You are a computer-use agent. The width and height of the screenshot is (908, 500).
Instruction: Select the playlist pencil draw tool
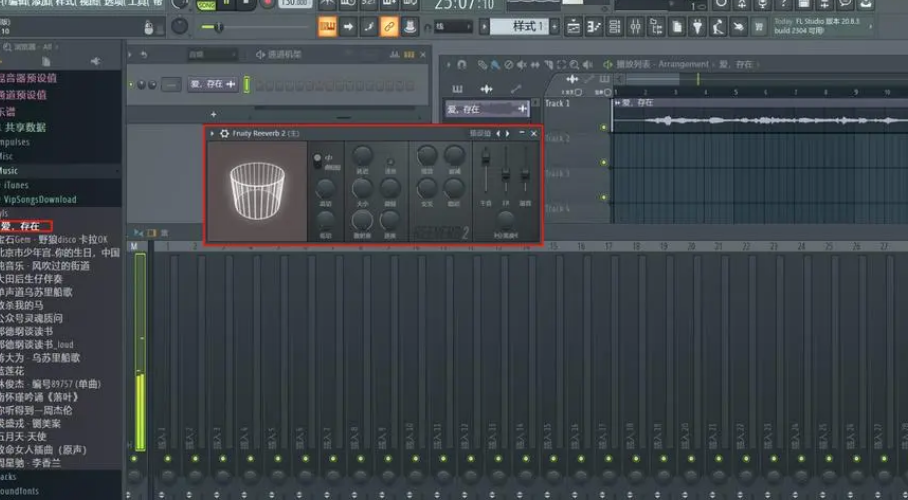(482, 64)
